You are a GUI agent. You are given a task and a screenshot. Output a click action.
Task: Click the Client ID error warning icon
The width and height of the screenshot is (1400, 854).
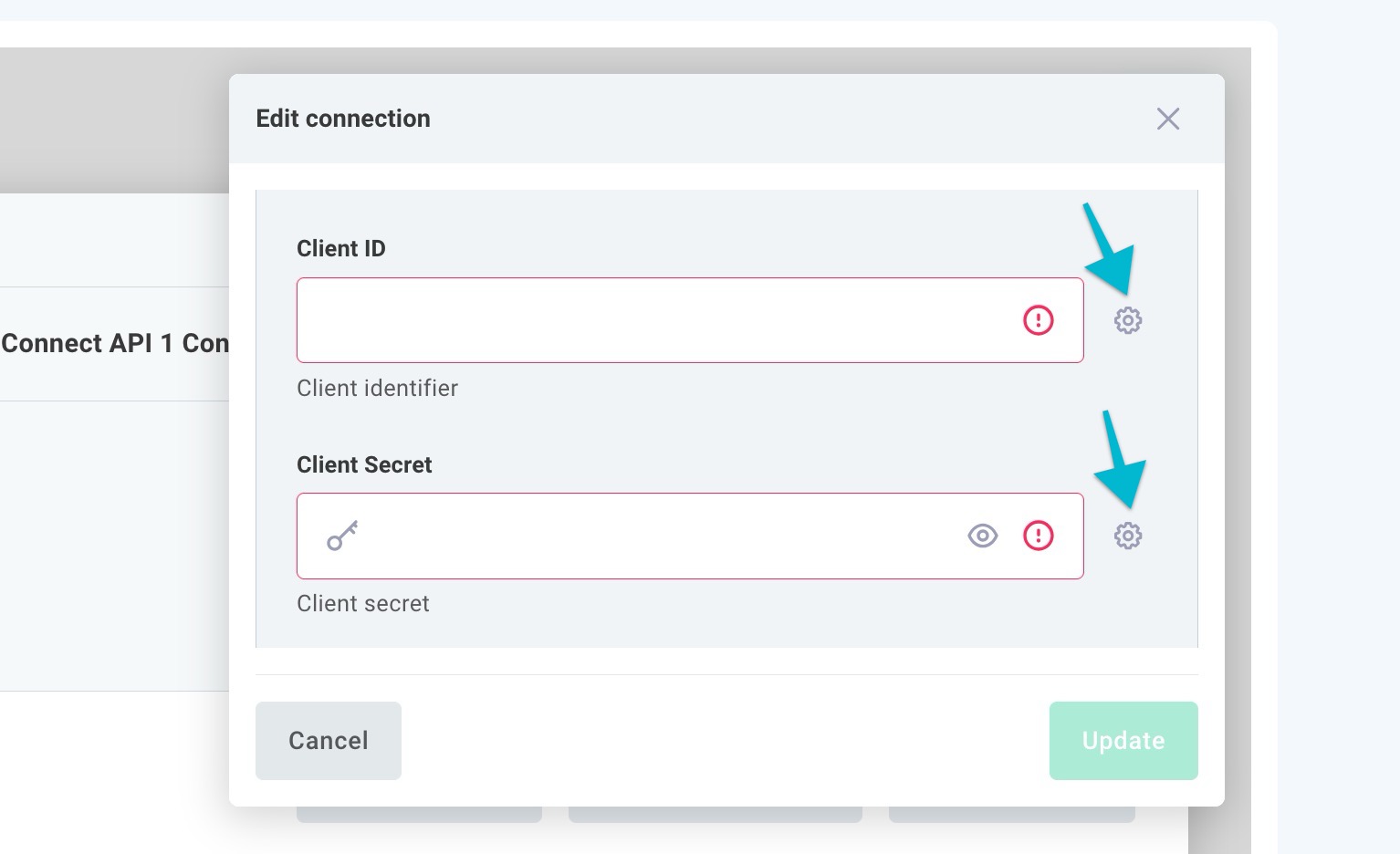[x=1038, y=320]
